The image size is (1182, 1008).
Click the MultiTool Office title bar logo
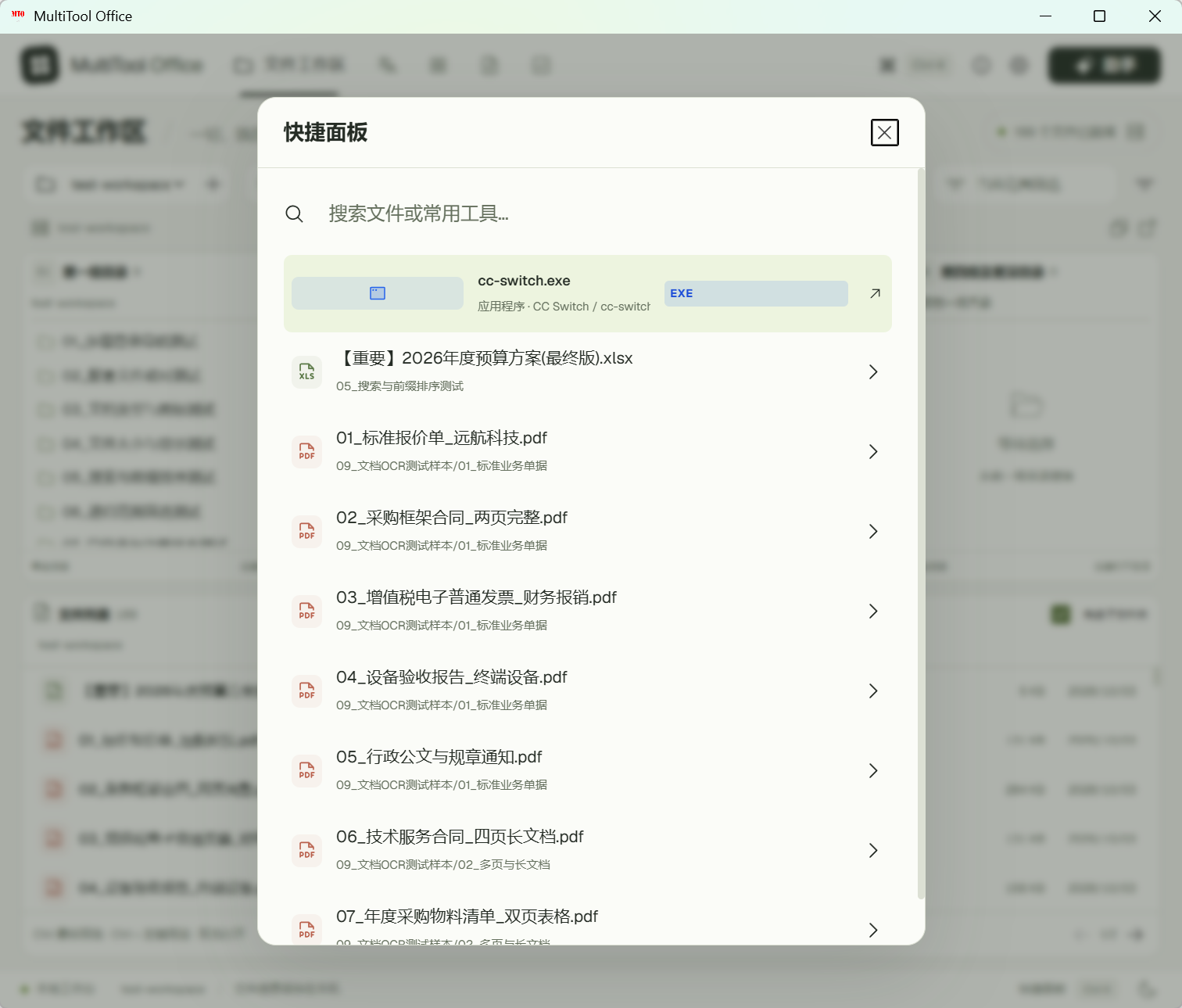tap(18, 14)
